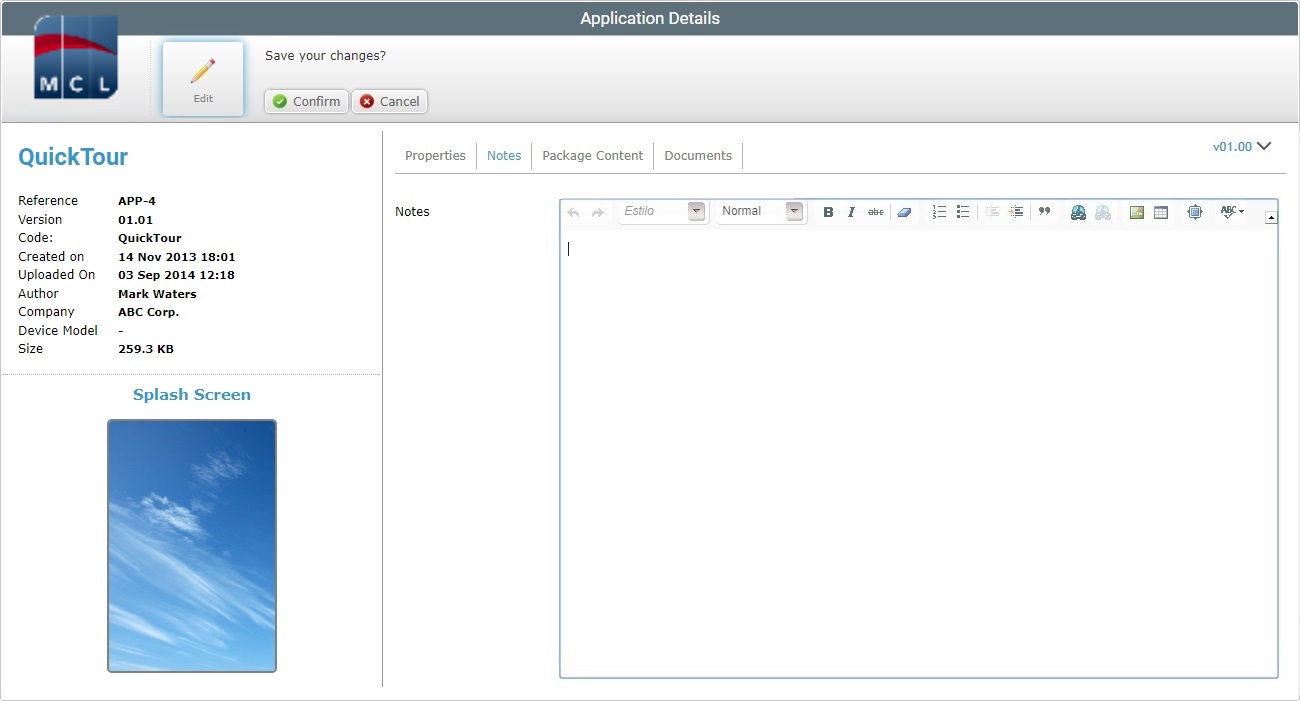This screenshot has width=1300, height=701.
Task: Apply bold formatting in the editor
Action: (828, 212)
